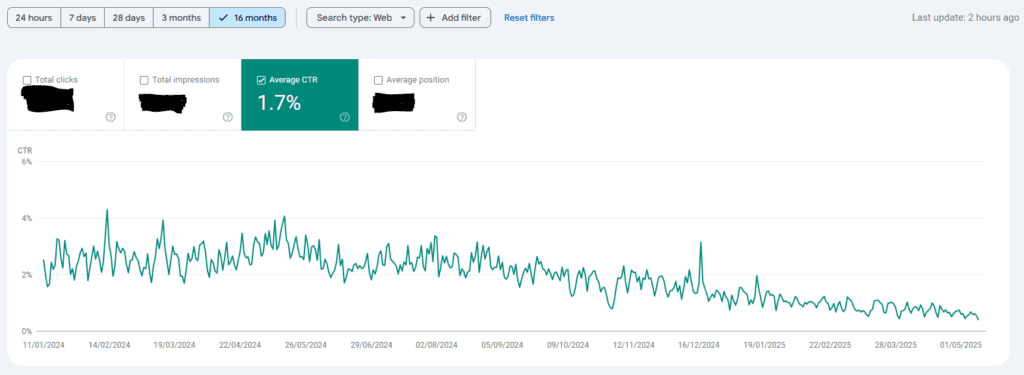Viewport: 1024px width, 375px height.
Task: Enable the Total clicks checkbox
Action: tap(27, 80)
